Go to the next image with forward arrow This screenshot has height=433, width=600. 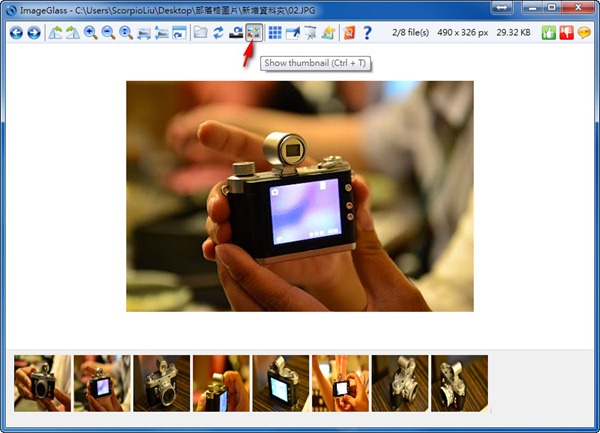point(34,33)
